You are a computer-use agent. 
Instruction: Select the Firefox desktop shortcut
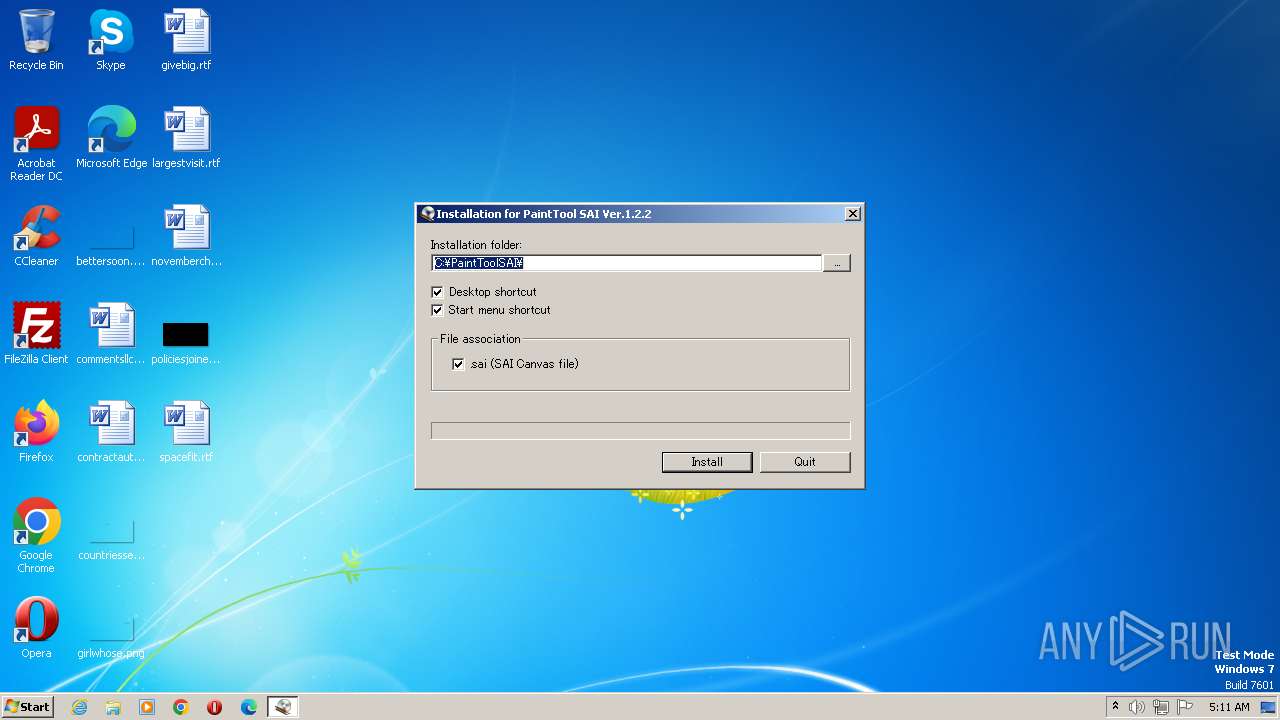click(x=36, y=432)
